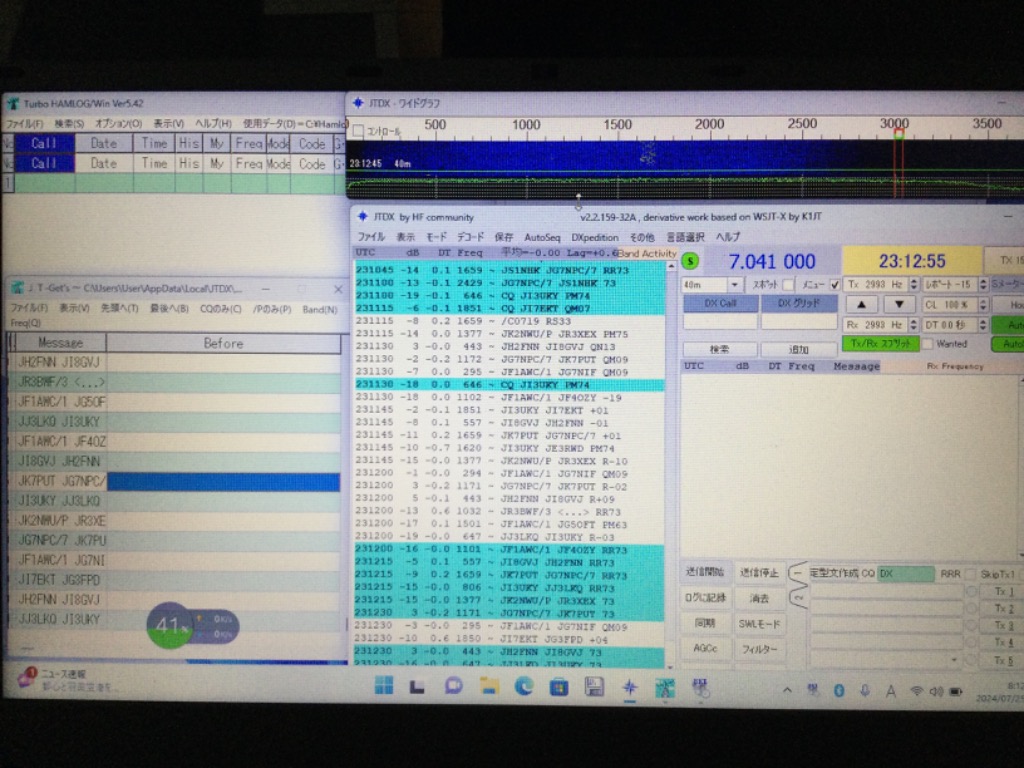The height and width of the screenshot is (768, 1024).
Task: Adjust the CL 100 % spinner arrows
Action: [983, 305]
